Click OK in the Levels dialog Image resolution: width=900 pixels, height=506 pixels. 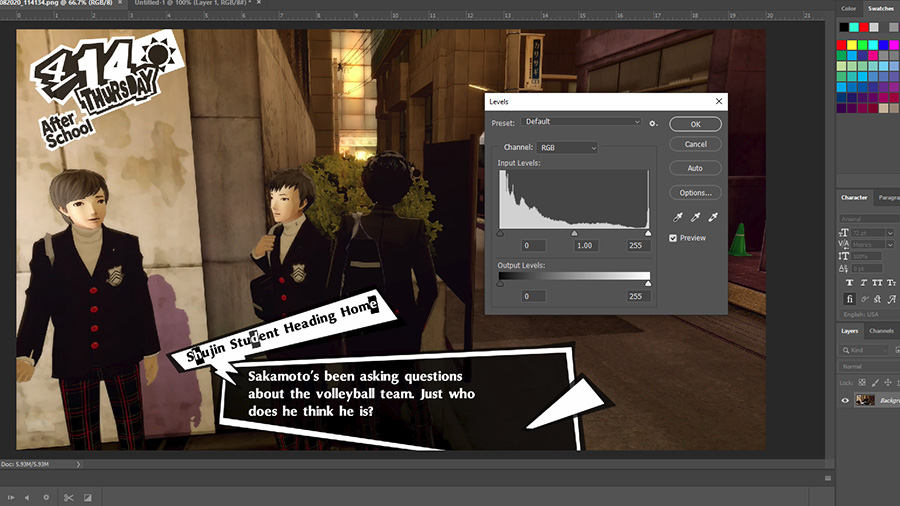coord(695,124)
